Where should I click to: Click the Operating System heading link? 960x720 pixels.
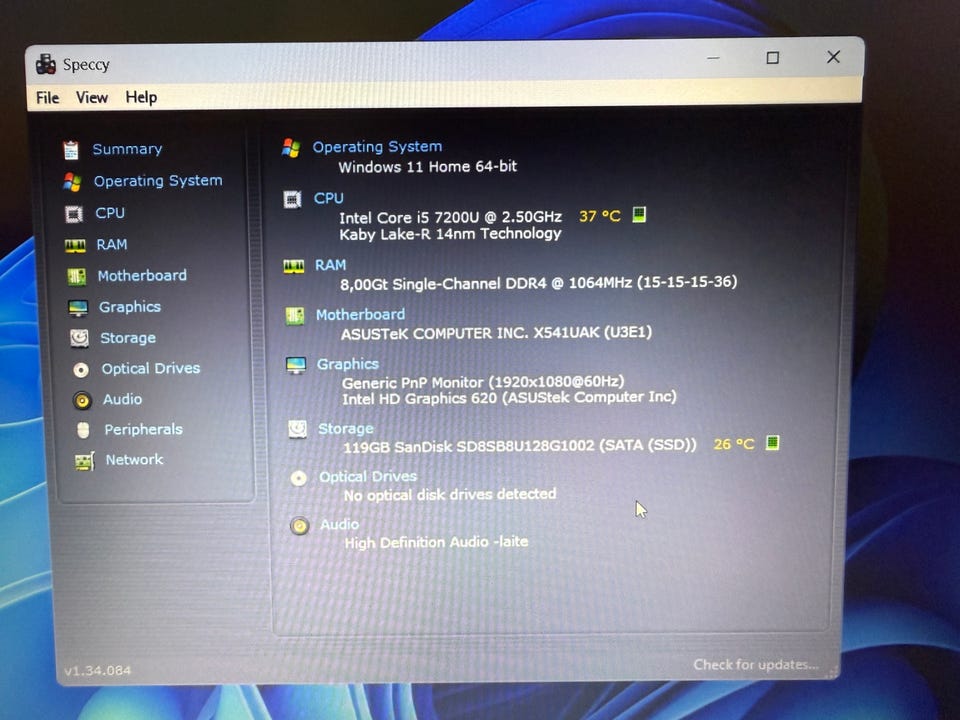[377, 147]
